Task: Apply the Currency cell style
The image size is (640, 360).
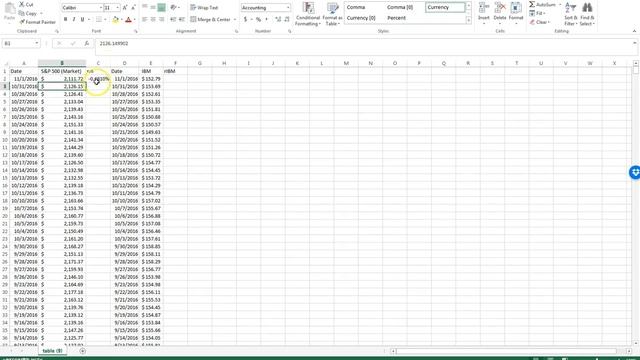Action: [444, 7]
